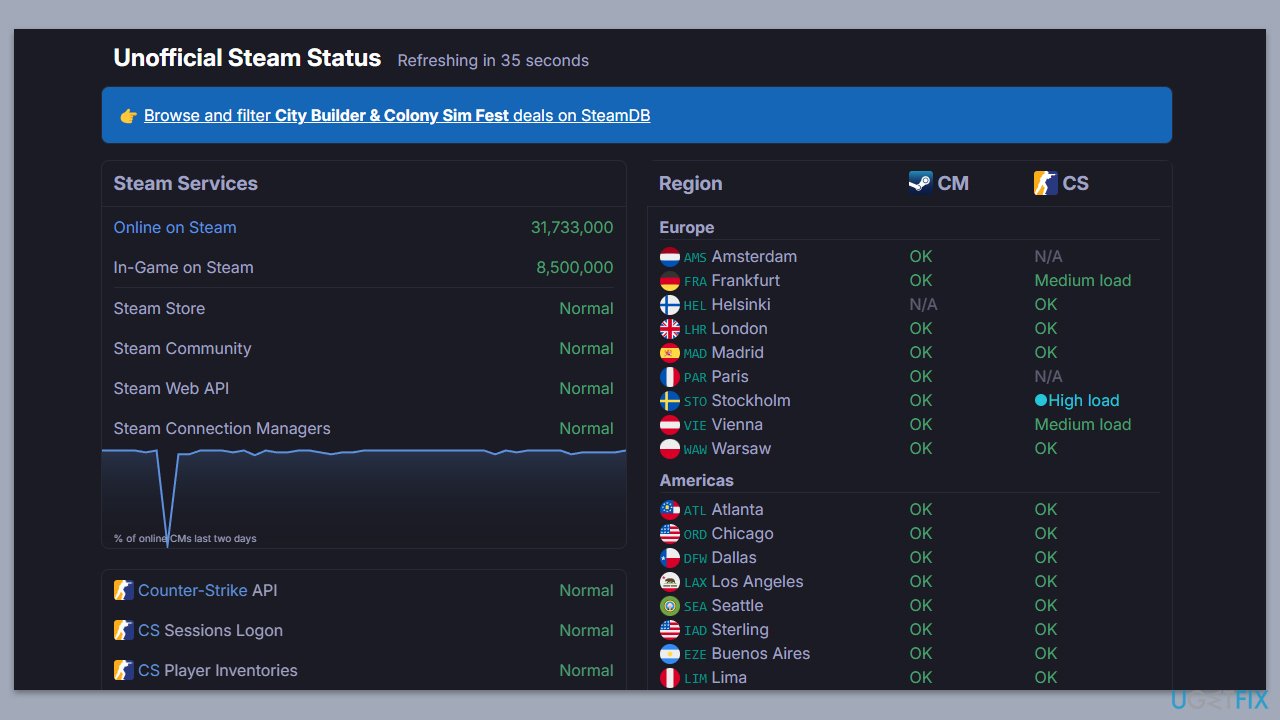This screenshot has width=1280, height=720.
Task: Click the Counter-Strike icon beside CS header
Action: pos(1045,183)
